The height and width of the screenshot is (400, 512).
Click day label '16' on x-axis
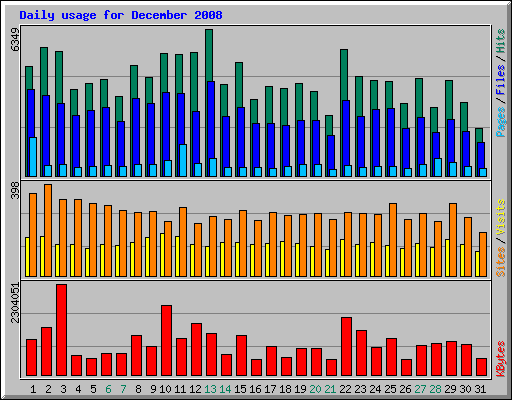click(x=255, y=389)
